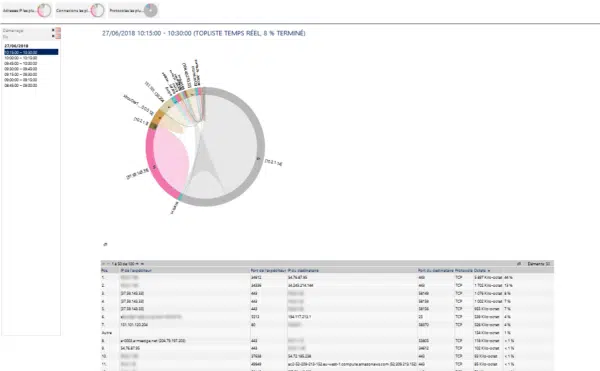The image size is (600, 371).
Task: Select the 09:30:00 - 09:45:00 time period
Action: tap(21, 69)
